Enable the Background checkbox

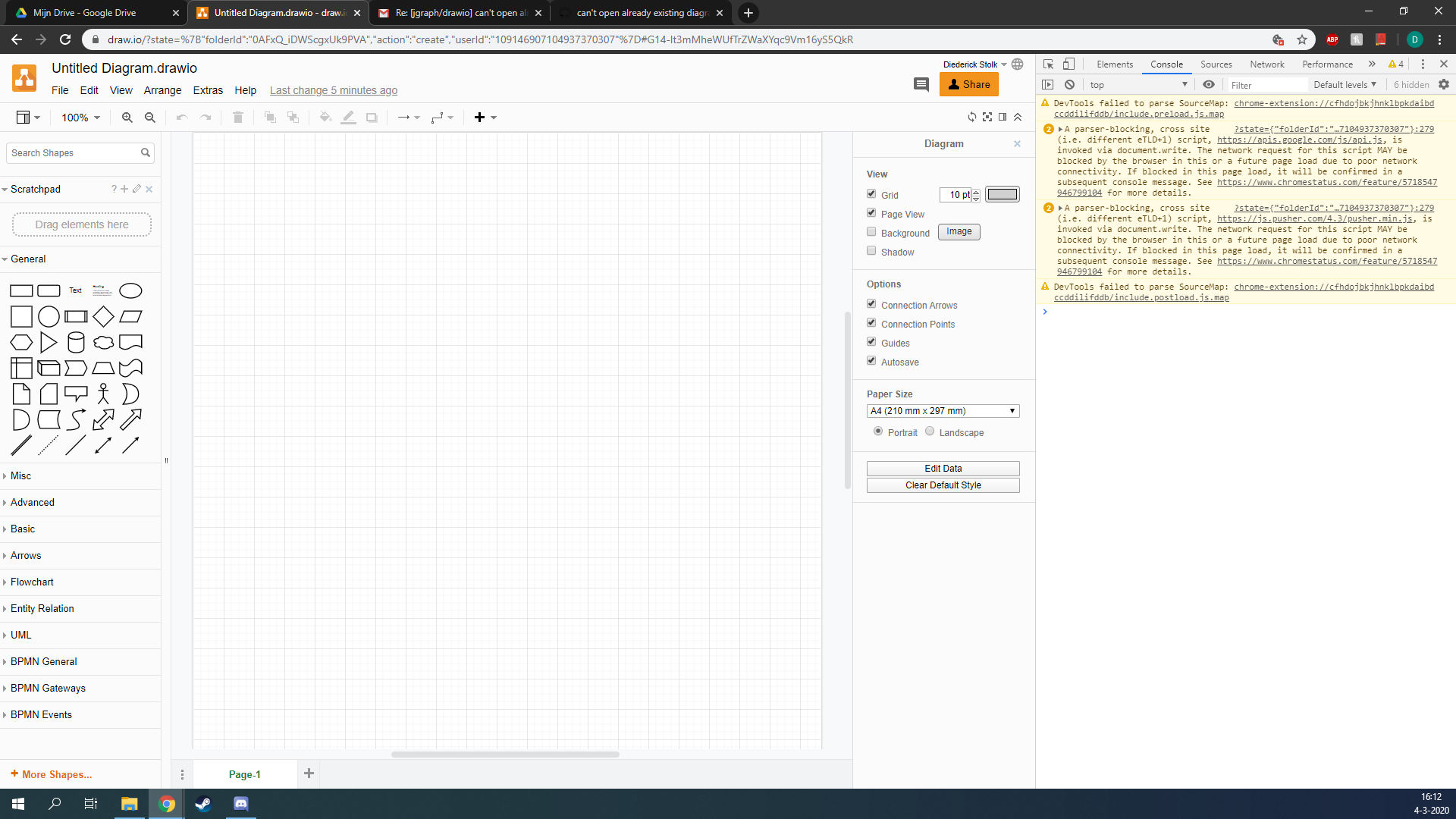[x=871, y=231]
